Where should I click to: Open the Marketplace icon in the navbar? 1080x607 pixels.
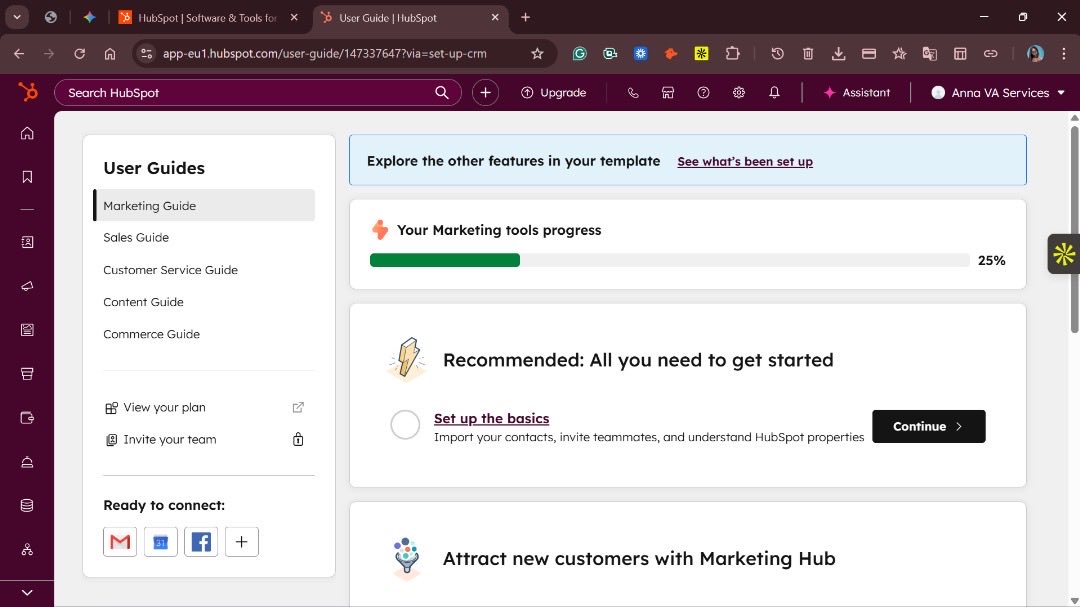point(667,92)
